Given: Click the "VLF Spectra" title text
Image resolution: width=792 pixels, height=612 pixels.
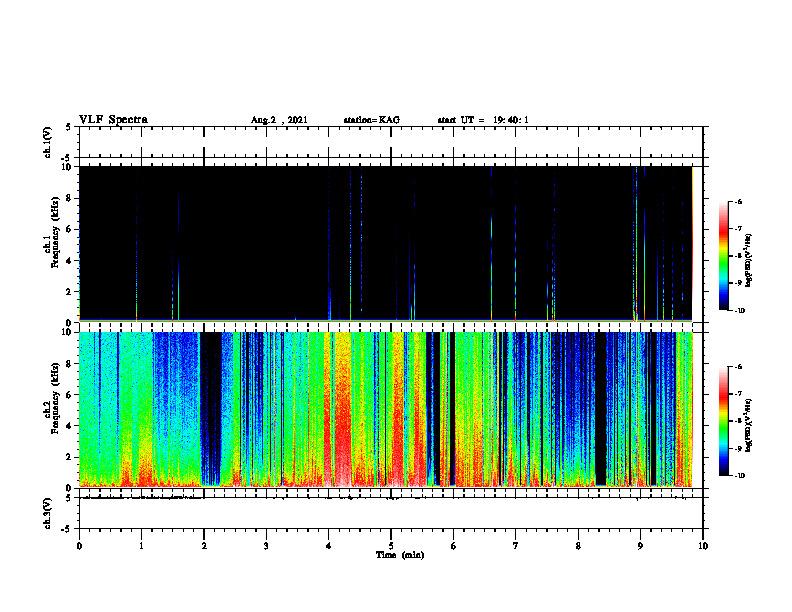Looking at the screenshot, I should point(113,120).
